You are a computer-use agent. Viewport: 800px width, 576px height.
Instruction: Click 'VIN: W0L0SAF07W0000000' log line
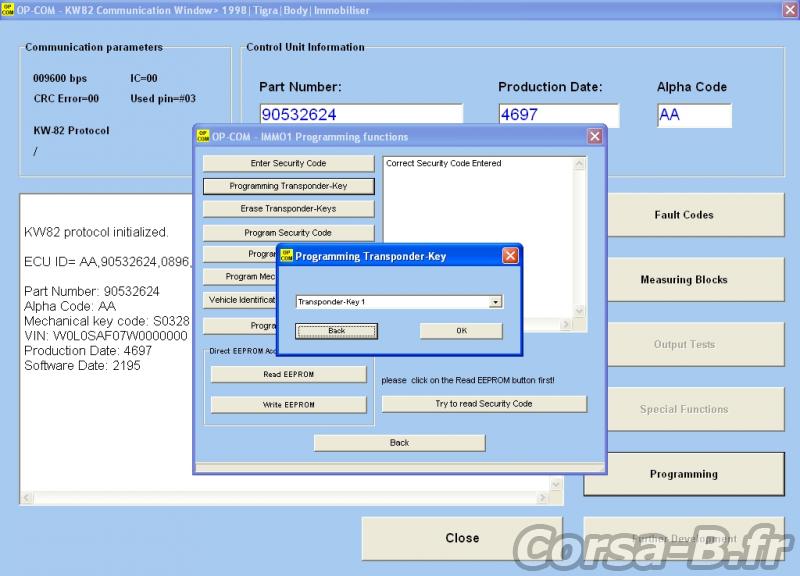pyautogui.click(x=106, y=336)
